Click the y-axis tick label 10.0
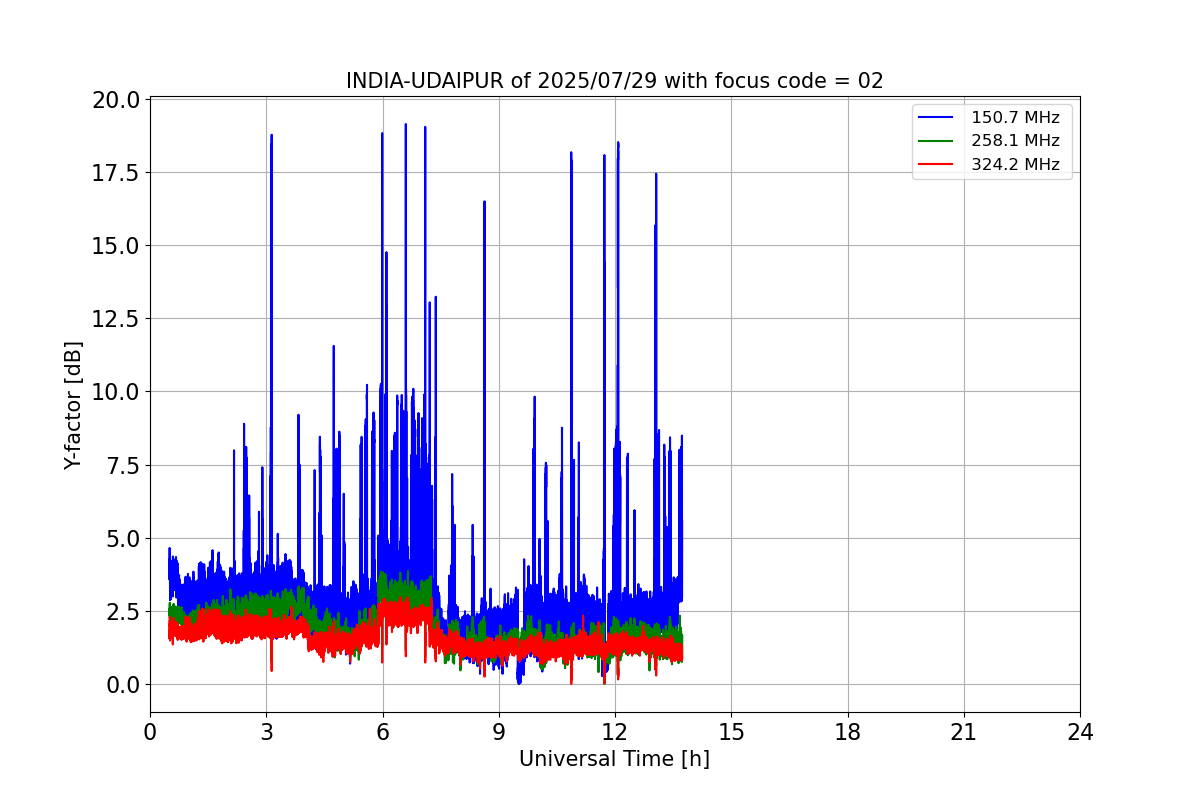 coord(116,392)
